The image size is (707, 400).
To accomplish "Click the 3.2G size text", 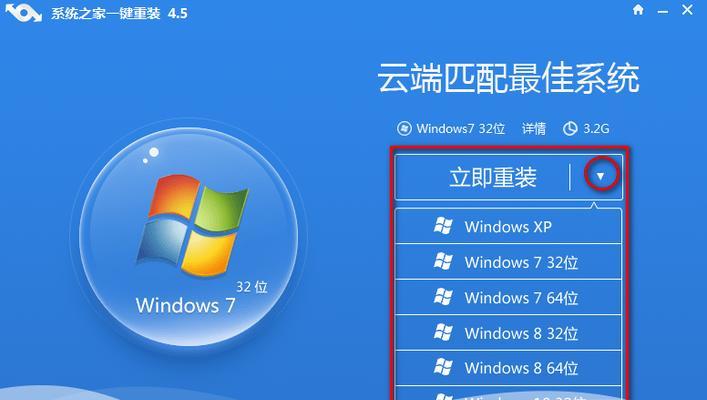I will 596,129.
